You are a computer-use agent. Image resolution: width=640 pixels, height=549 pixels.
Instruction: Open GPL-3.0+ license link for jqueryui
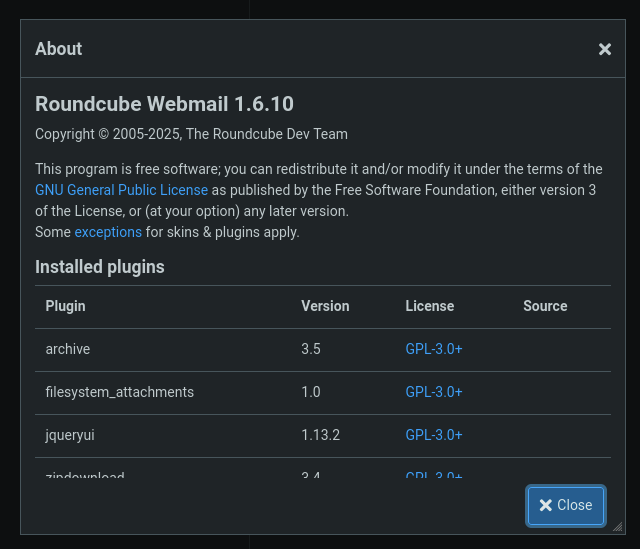point(434,435)
